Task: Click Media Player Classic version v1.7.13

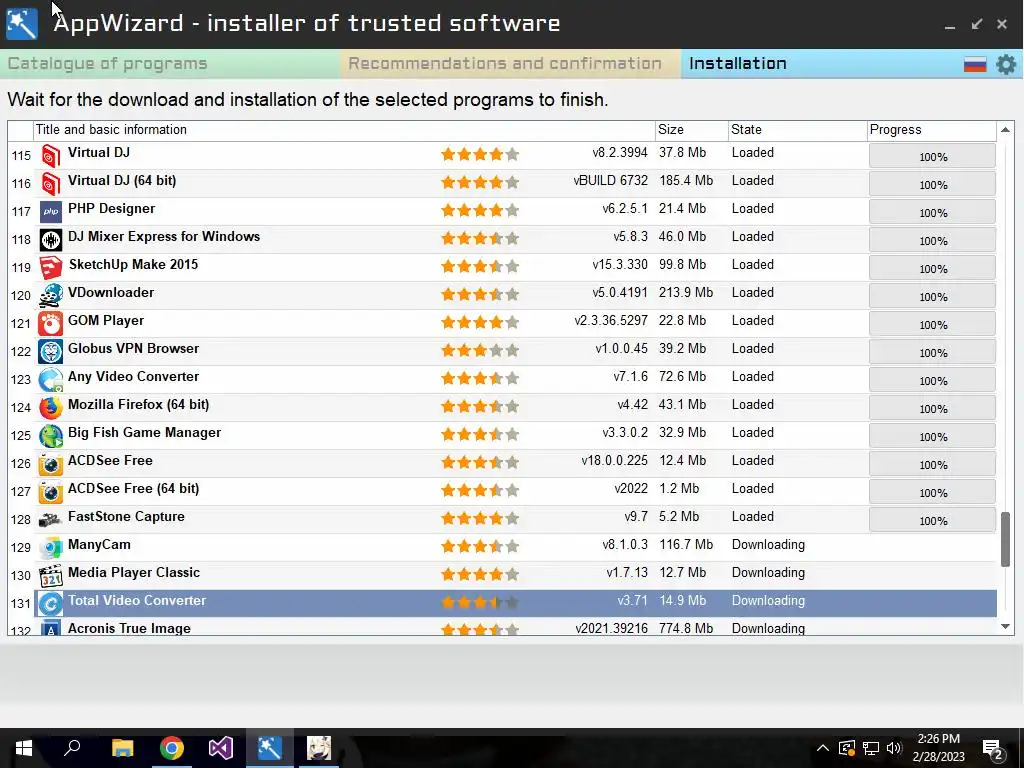Action: [x=627, y=573]
